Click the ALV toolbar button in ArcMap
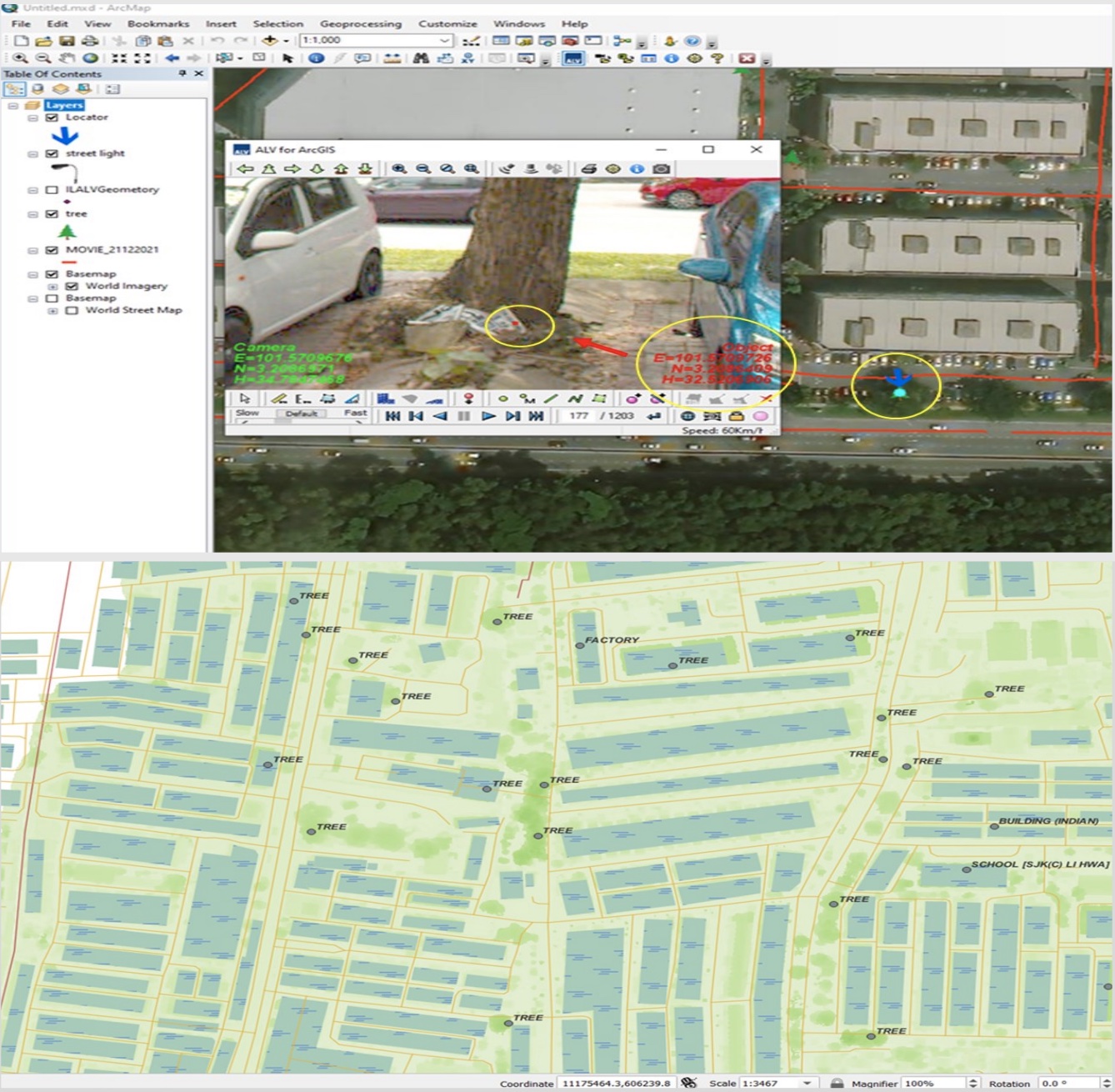 pyautogui.click(x=573, y=58)
